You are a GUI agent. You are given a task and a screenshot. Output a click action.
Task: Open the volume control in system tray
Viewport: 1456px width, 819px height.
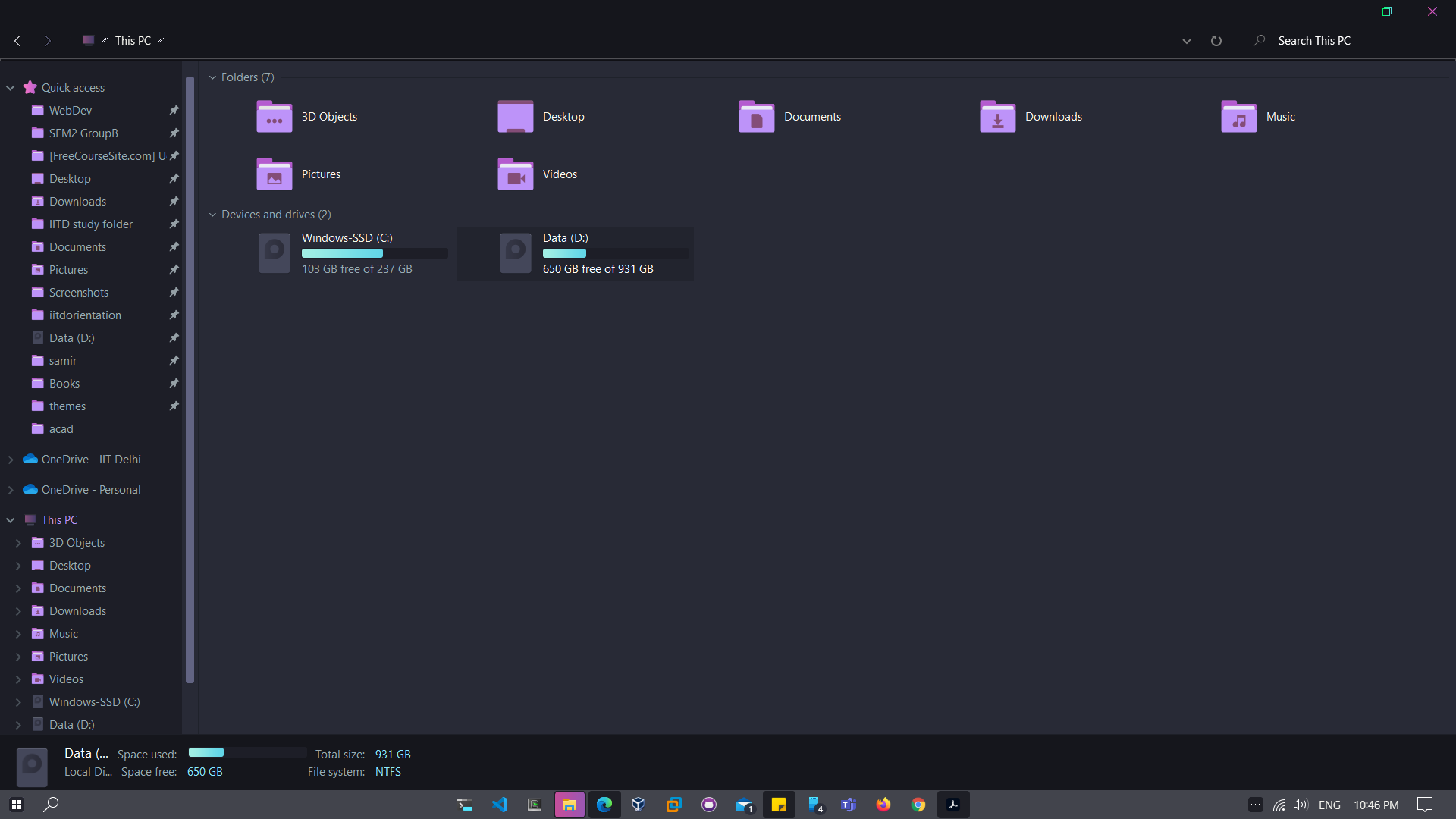pos(1301,805)
